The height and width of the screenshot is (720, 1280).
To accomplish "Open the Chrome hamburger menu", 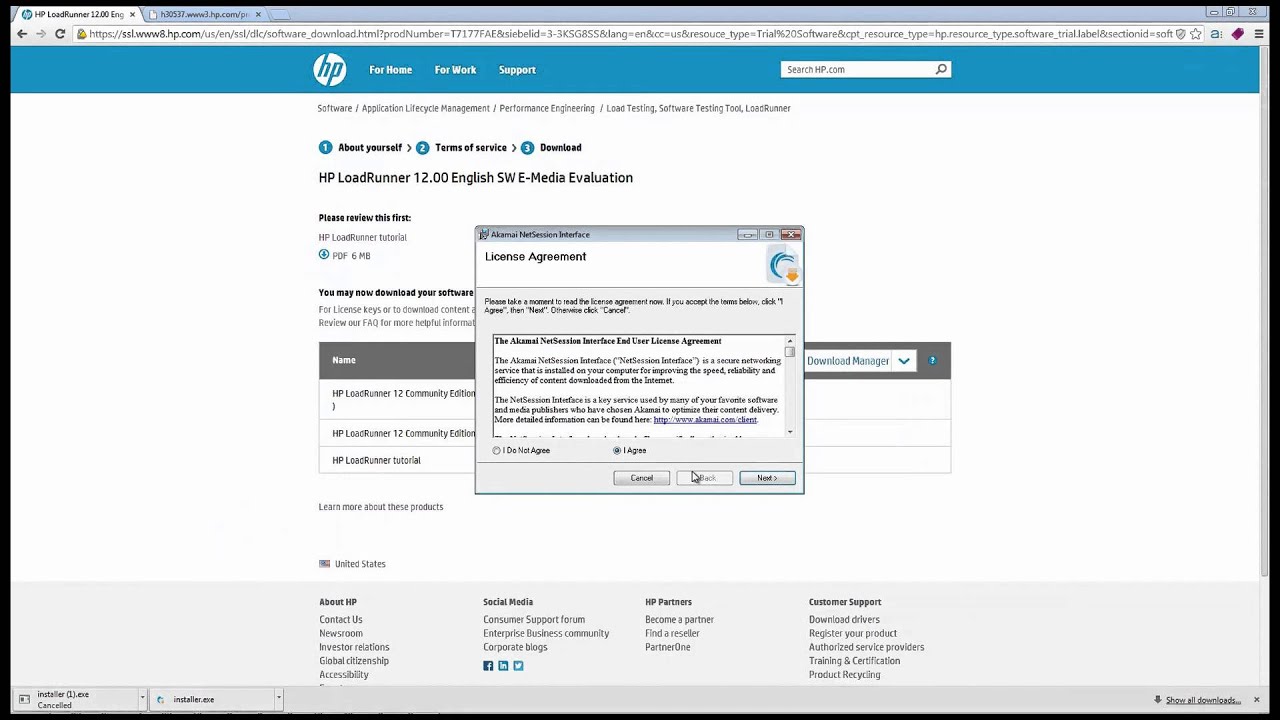I will (1258, 33).
